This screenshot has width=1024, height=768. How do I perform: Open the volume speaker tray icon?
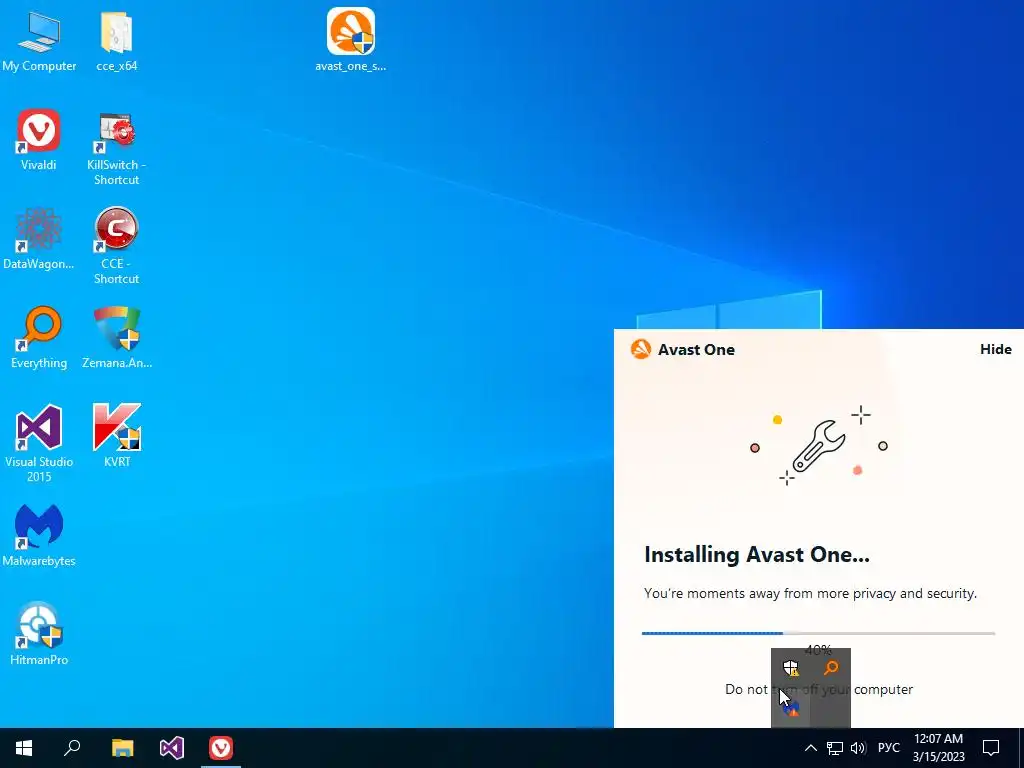858,748
